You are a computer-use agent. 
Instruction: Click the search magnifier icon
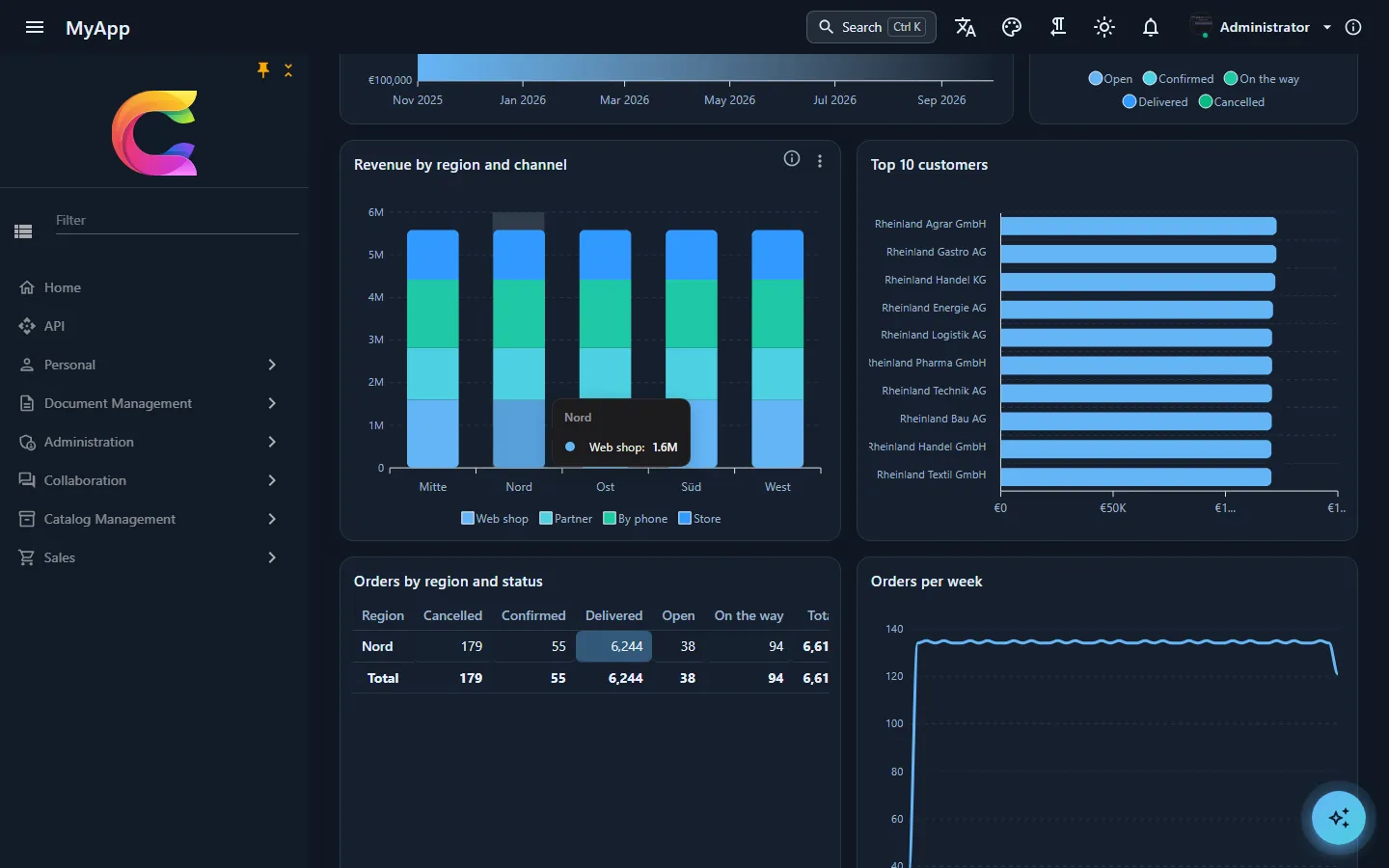click(x=826, y=27)
